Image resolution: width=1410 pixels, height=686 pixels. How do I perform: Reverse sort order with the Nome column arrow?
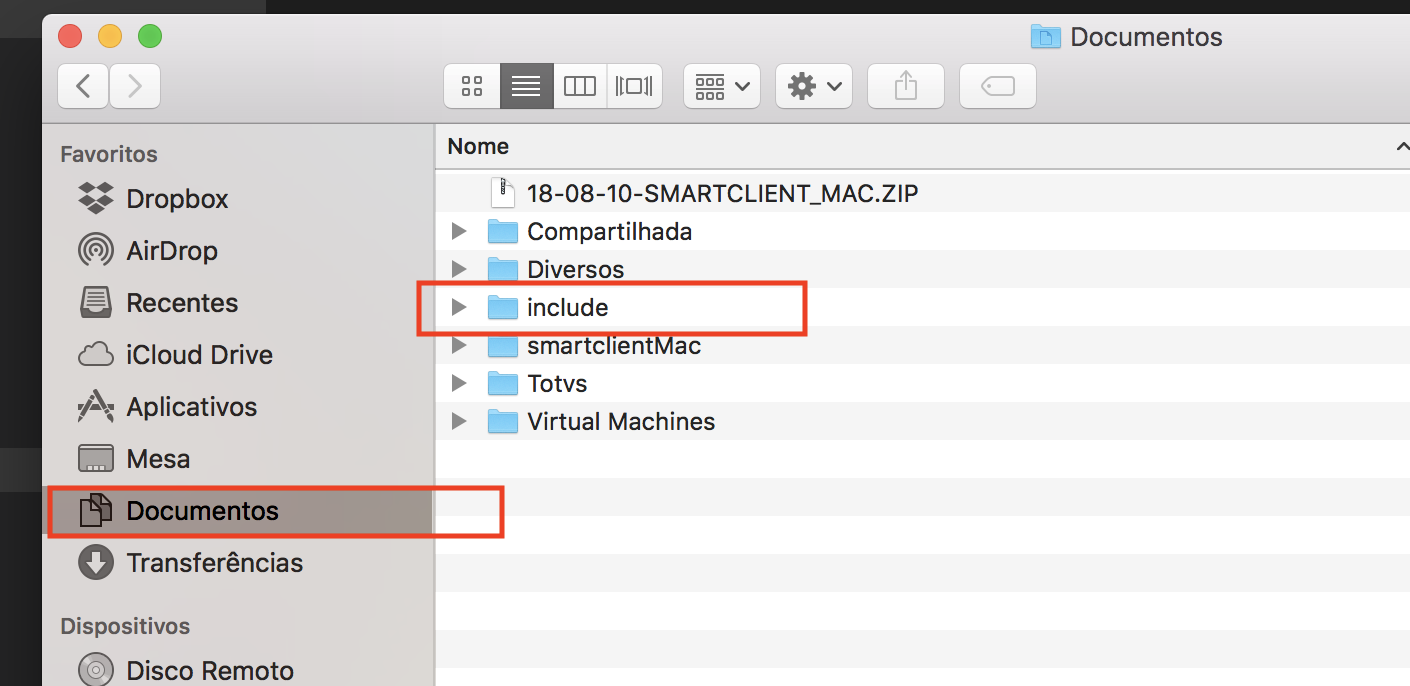click(x=1402, y=147)
